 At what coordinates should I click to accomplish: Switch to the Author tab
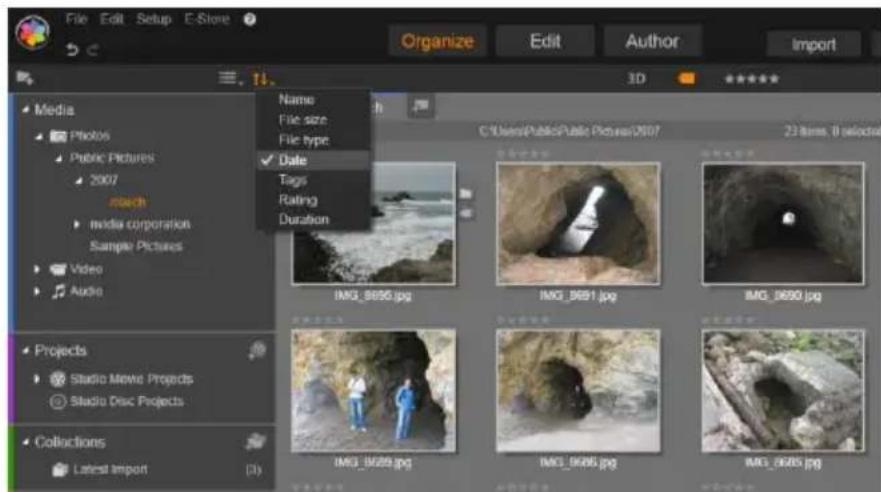click(x=652, y=41)
